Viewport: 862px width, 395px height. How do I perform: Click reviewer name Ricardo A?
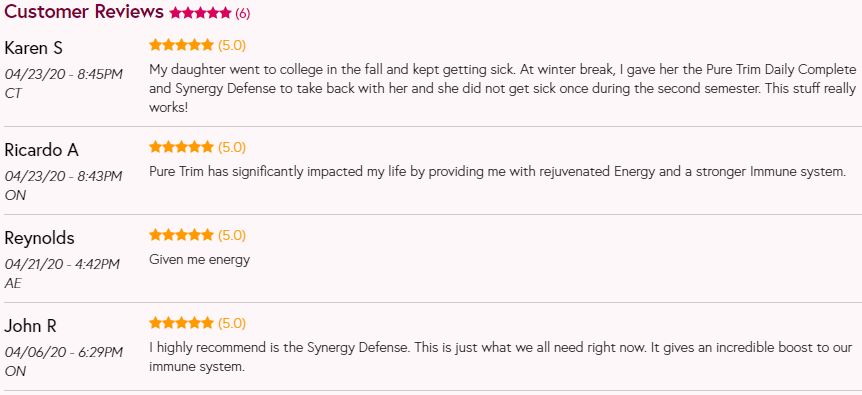pos(42,150)
